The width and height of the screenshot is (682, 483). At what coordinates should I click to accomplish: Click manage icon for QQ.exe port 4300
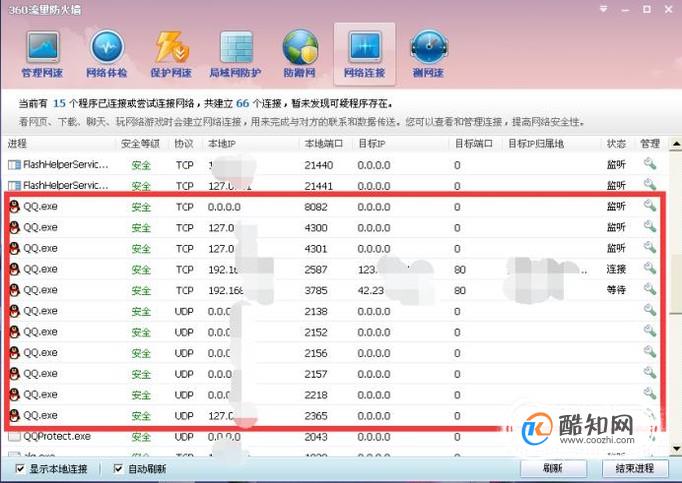(650, 226)
